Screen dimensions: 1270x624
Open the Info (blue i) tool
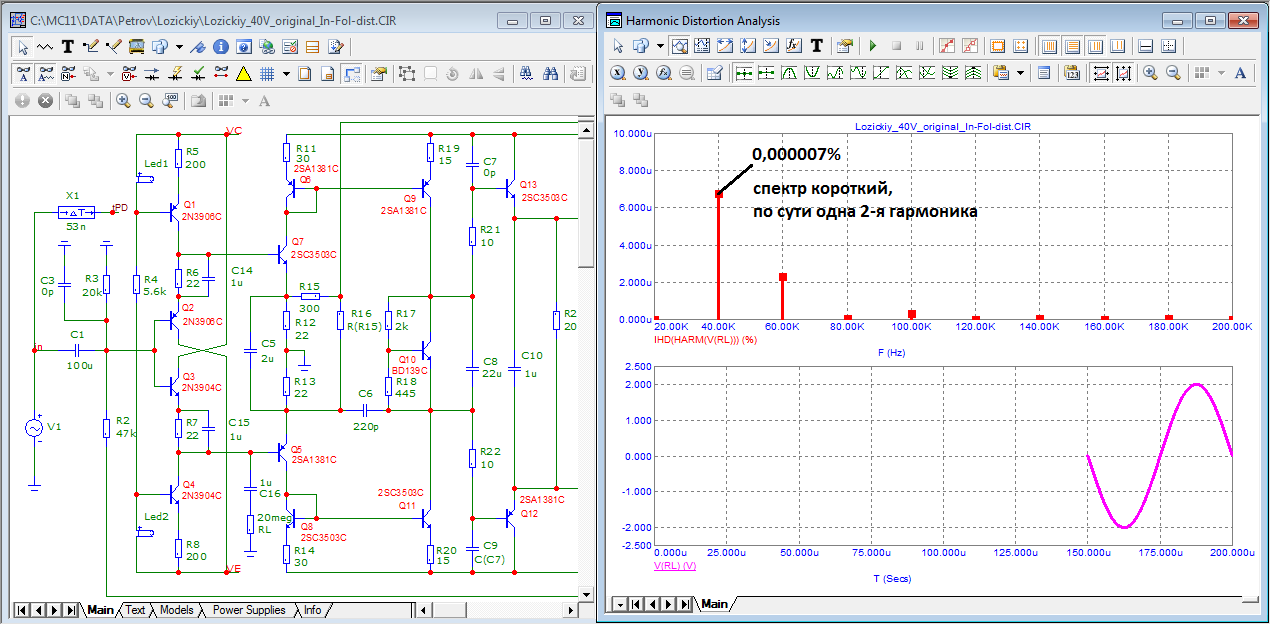tap(221, 46)
